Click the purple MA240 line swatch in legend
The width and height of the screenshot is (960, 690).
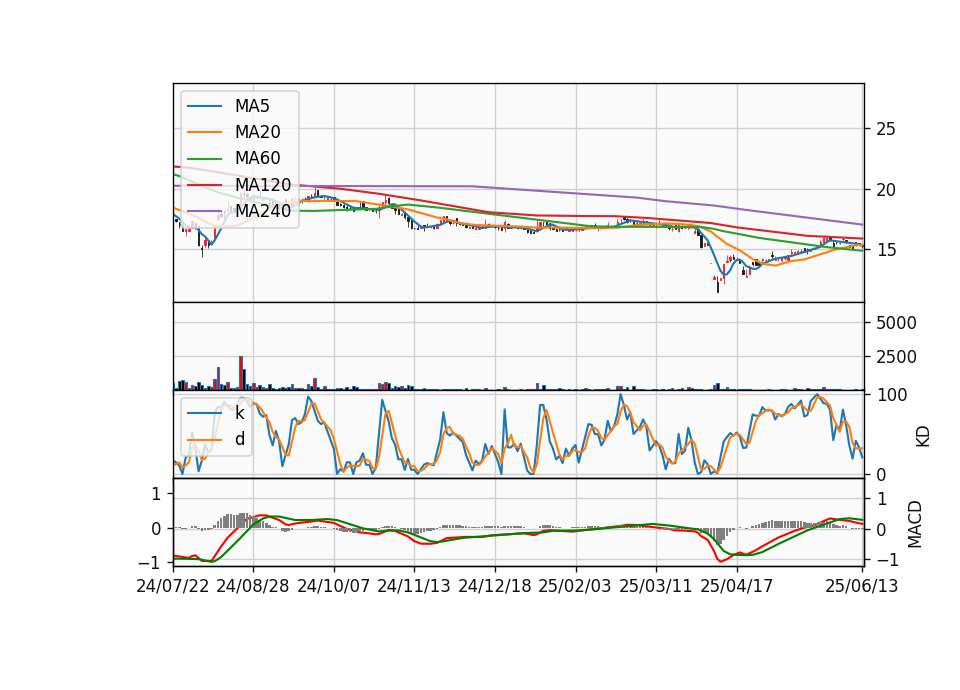point(204,211)
